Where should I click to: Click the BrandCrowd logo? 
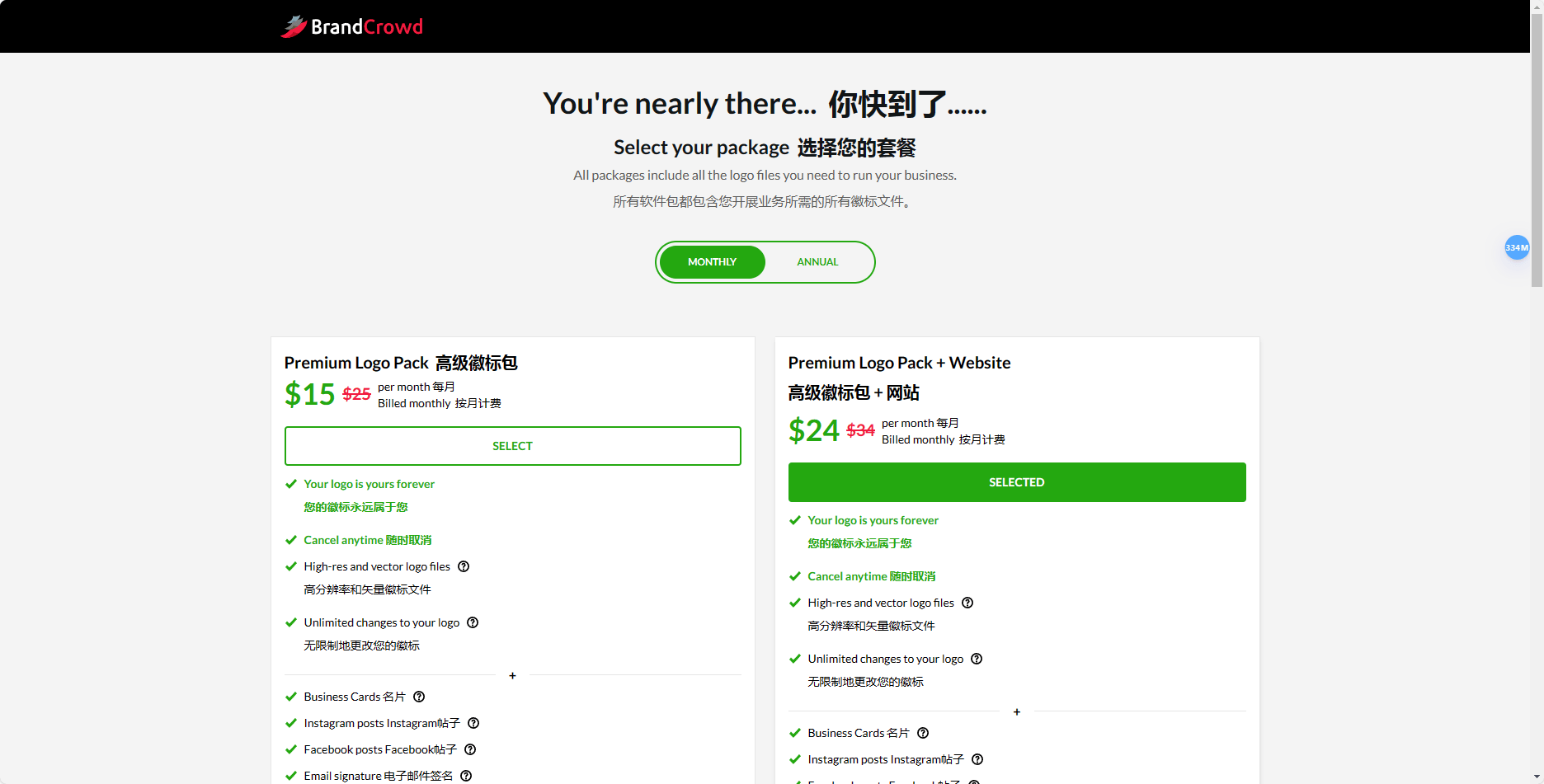pos(351,26)
